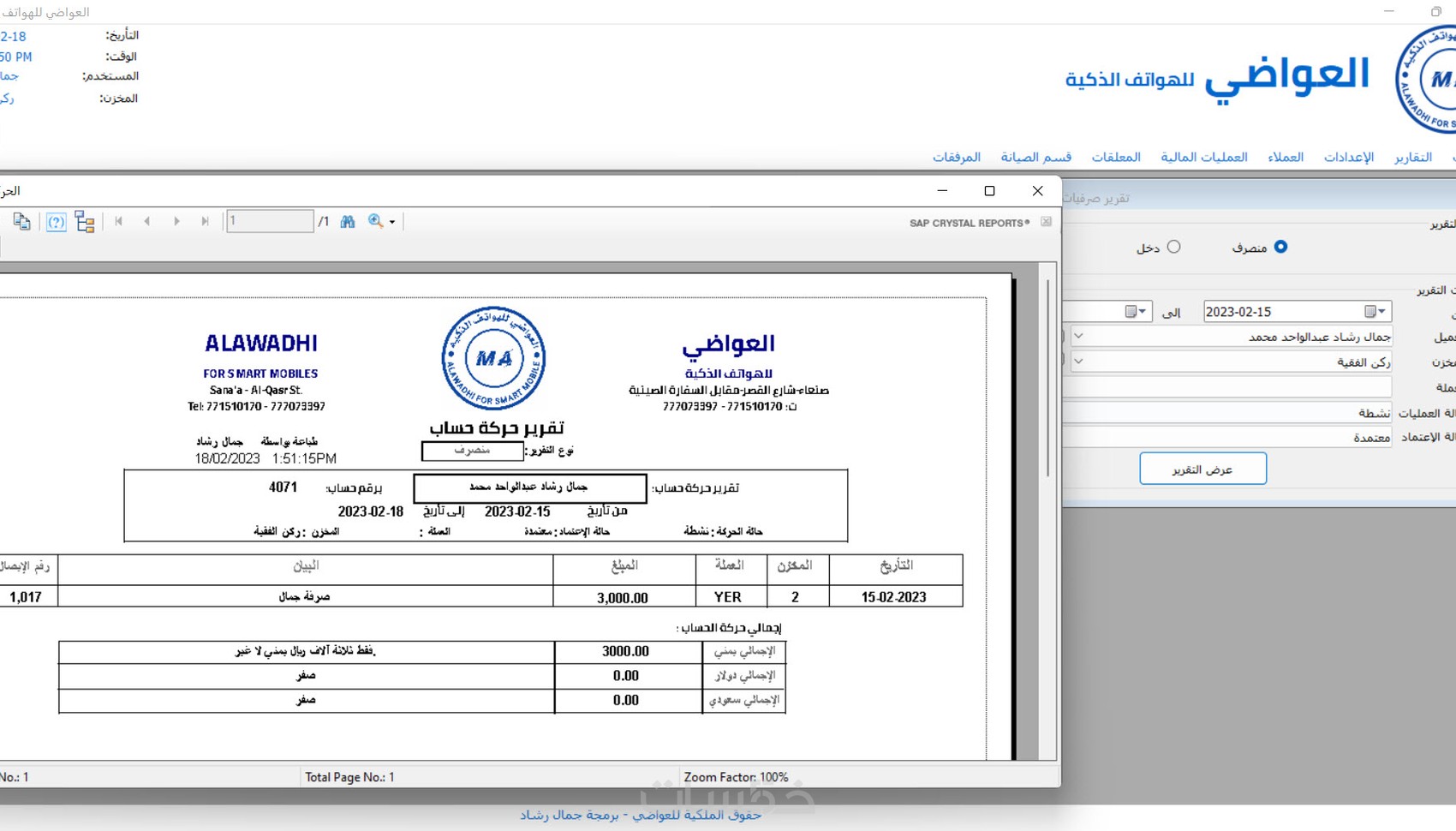The height and width of the screenshot is (831, 1456).
Task: Close the SAP Crystal Reports tab
Action: [x=1046, y=222]
